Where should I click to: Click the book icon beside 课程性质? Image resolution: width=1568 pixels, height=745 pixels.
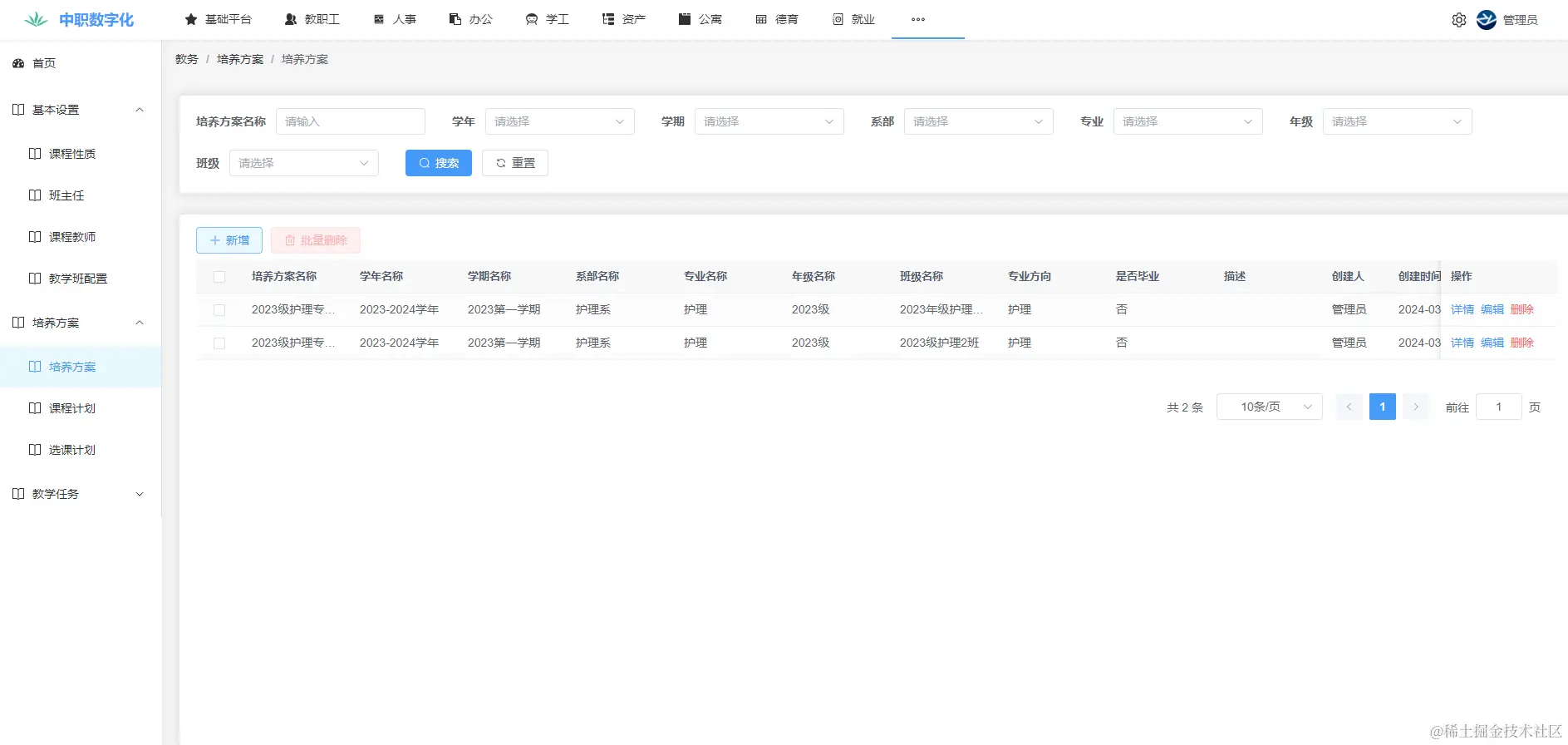coord(35,154)
